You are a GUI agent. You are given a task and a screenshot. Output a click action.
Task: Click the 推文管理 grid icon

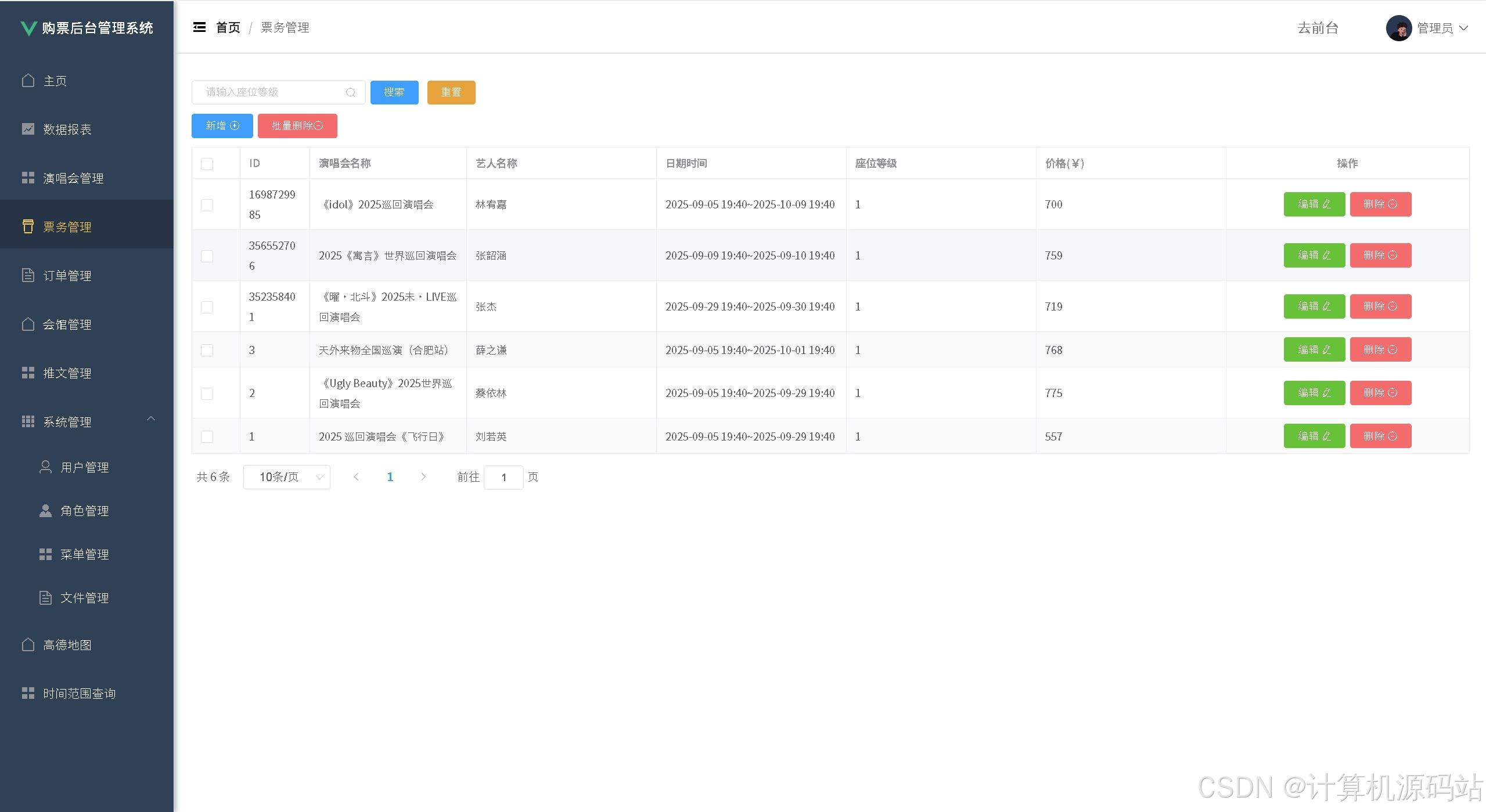[x=28, y=373]
